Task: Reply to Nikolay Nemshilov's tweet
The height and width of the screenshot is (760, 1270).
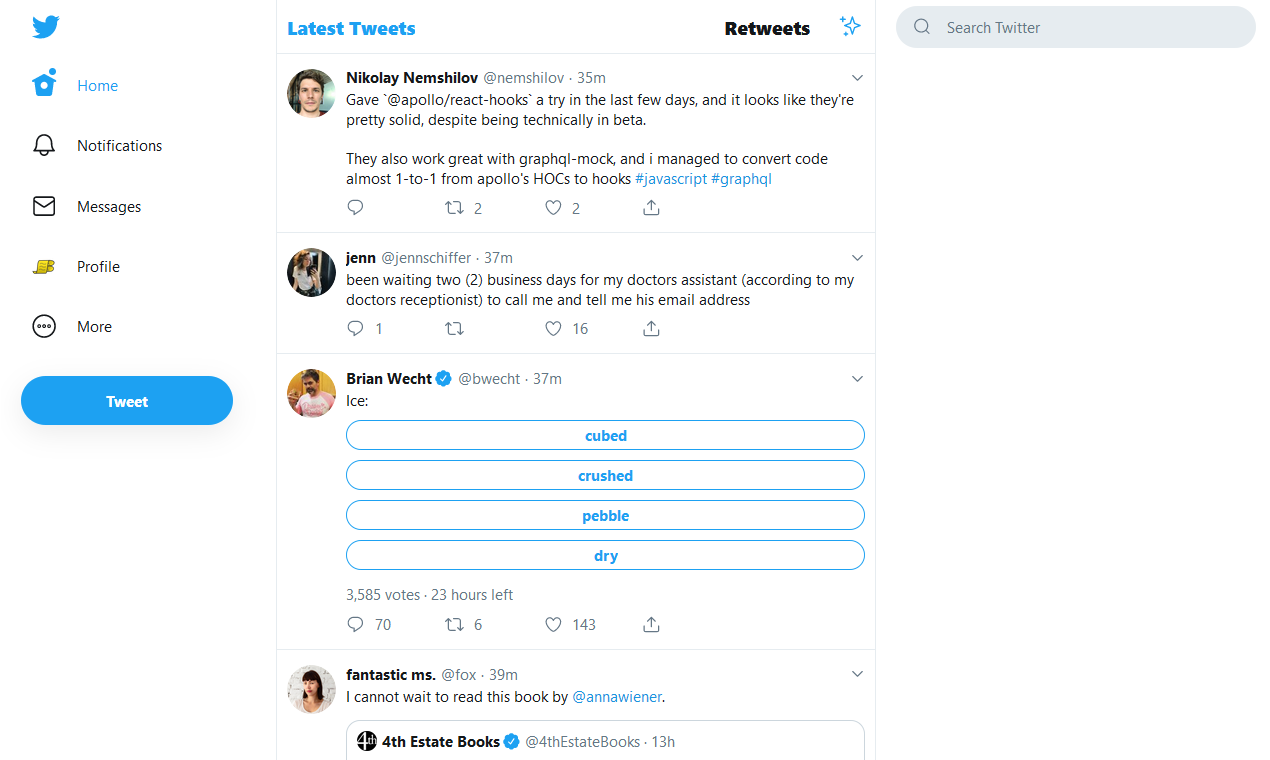Action: pyautogui.click(x=355, y=207)
